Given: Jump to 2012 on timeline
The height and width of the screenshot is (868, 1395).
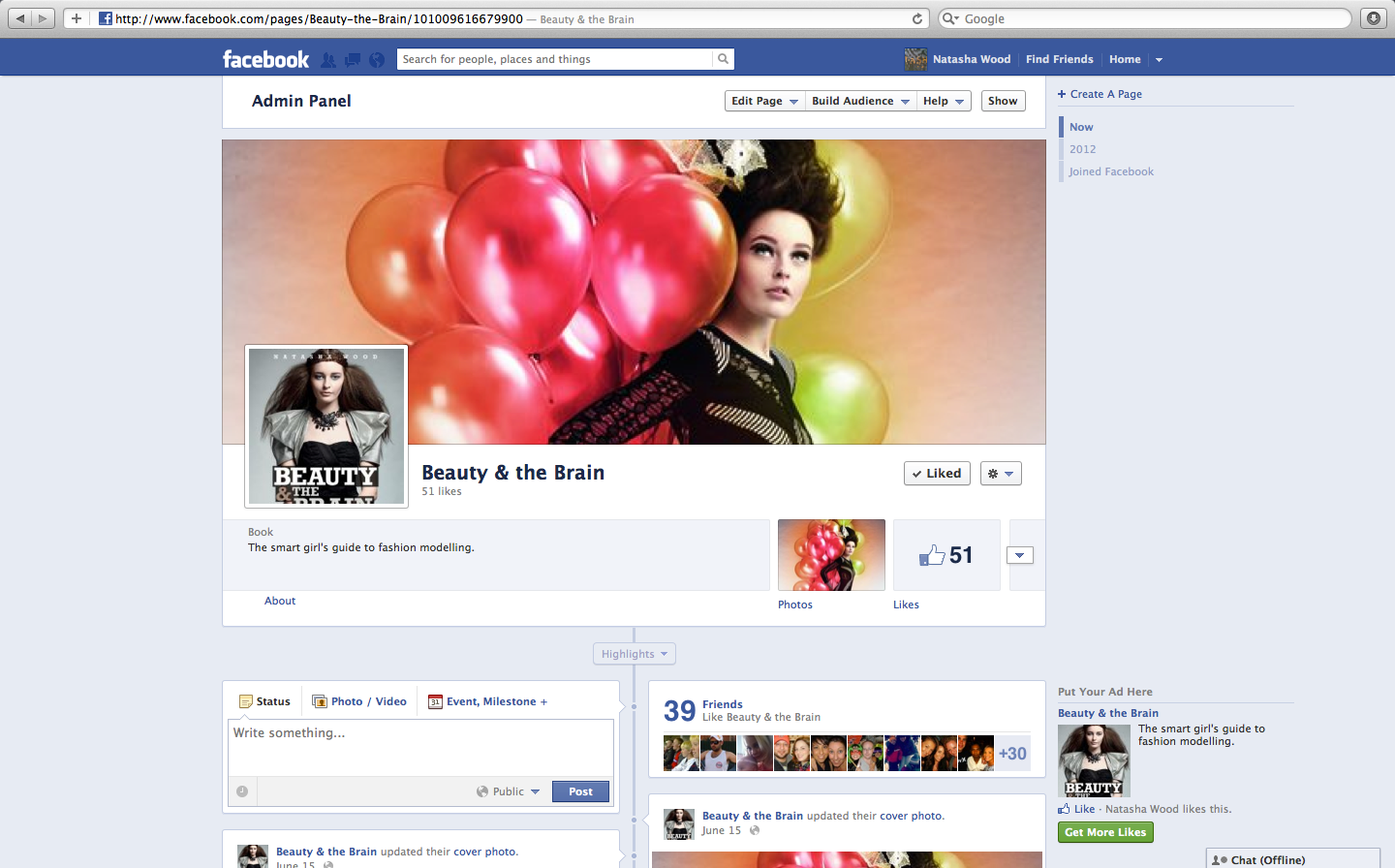Looking at the screenshot, I should [1082, 149].
